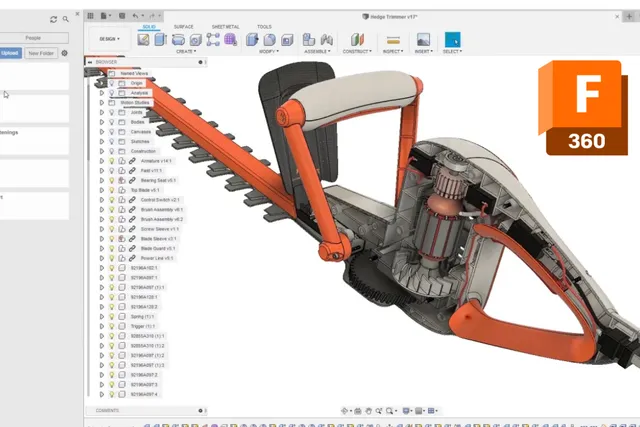Click the Create Sketch tool icon

143,40
